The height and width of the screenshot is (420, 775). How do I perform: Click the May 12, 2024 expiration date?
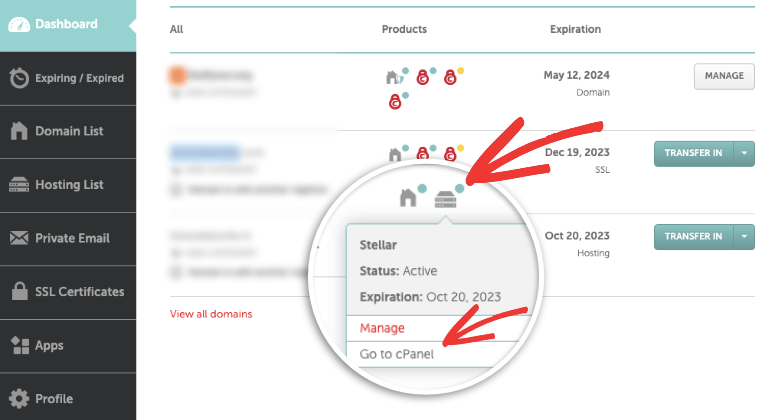(x=576, y=75)
